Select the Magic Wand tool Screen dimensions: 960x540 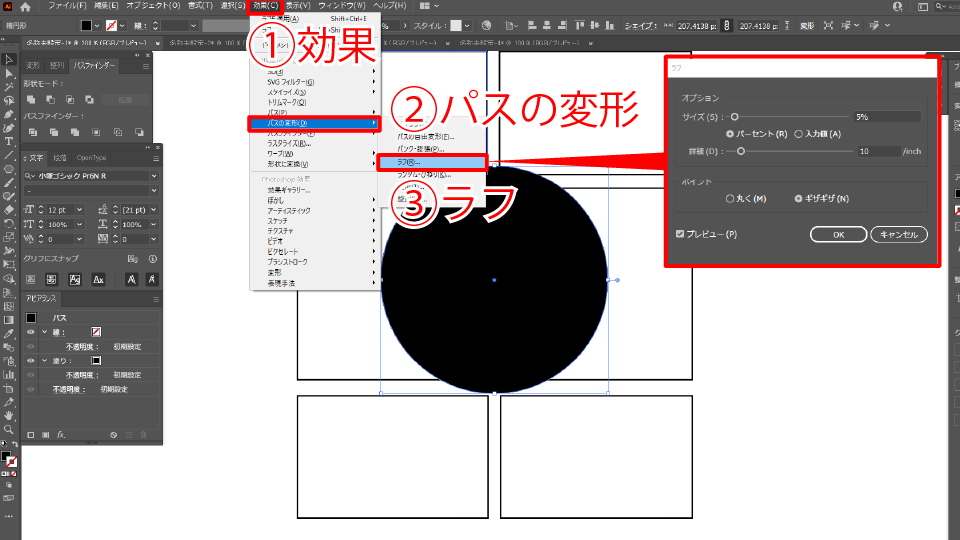pyautogui.click(x=9, y=87)
